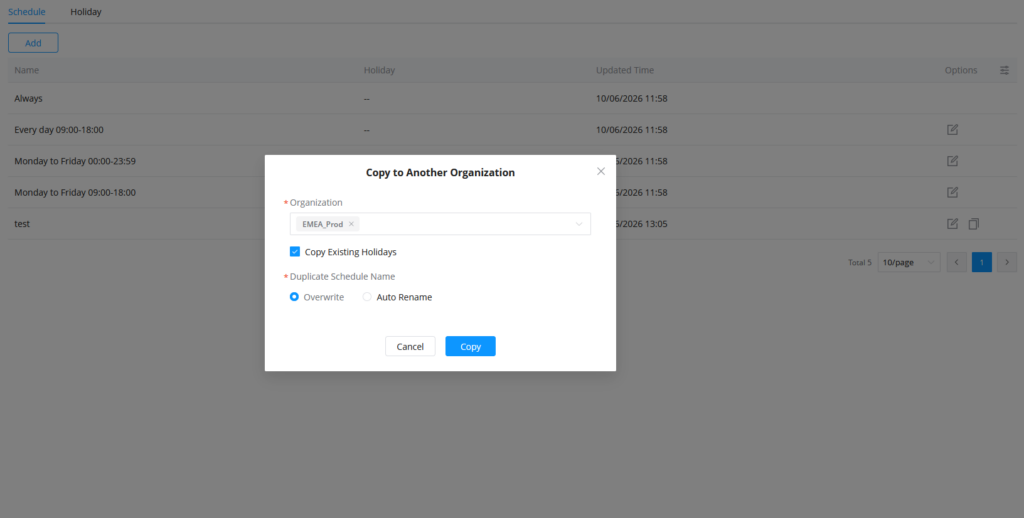Click the Every day 09:00-18:00 row name
This screenshot has width=1024, height=518.
point(59,129)
